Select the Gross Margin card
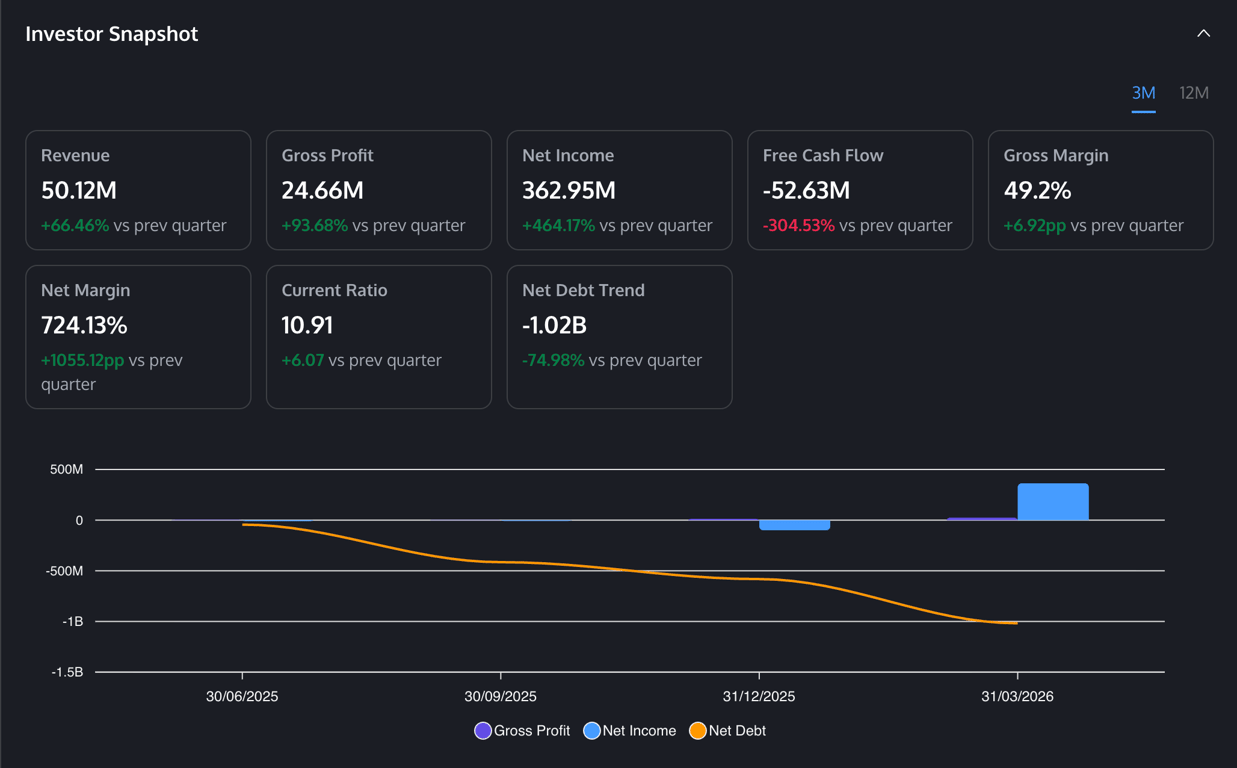 (x=1101, y=190)
